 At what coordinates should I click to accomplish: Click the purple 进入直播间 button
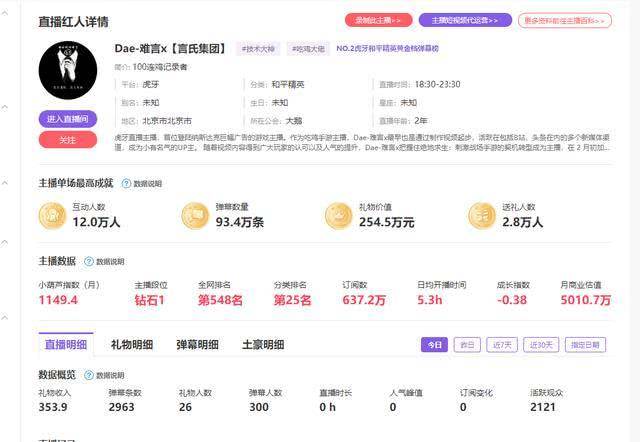[67, 119]
